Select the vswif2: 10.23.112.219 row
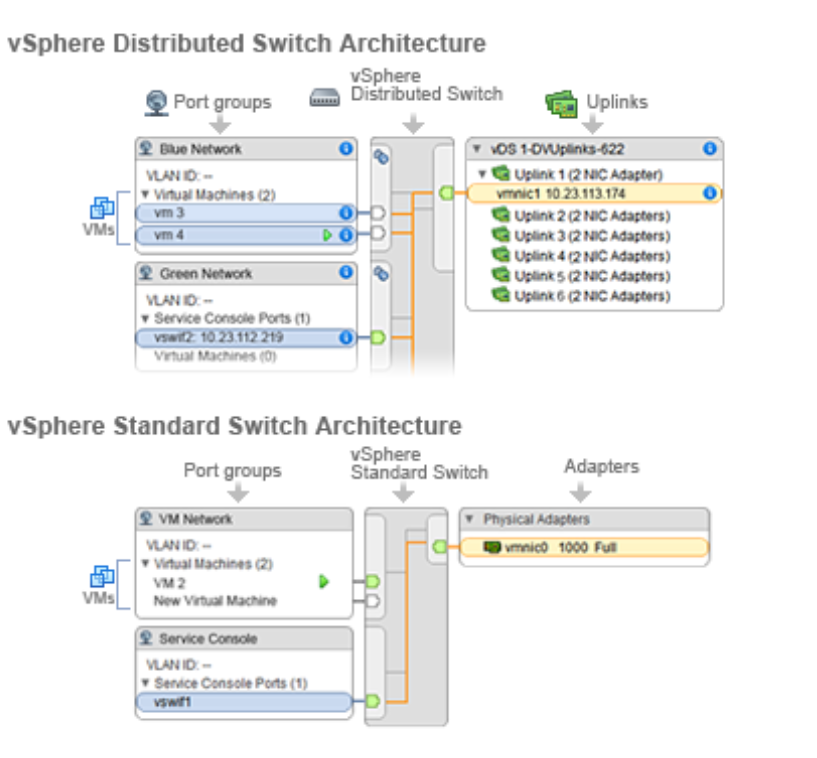 pyautogui.click(x=246, y=338)
